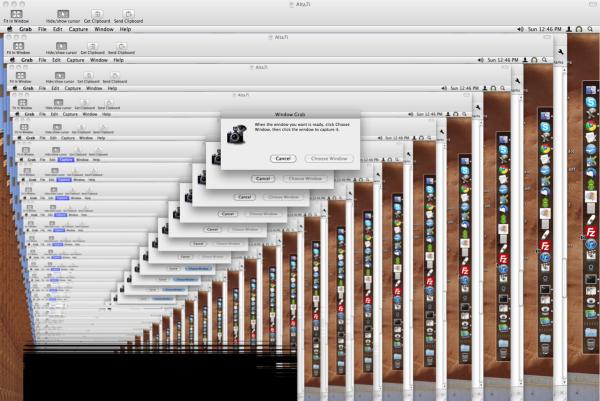
Task: Open the green Adium icon in the largest dock
Action: click(x=591, y=184)
